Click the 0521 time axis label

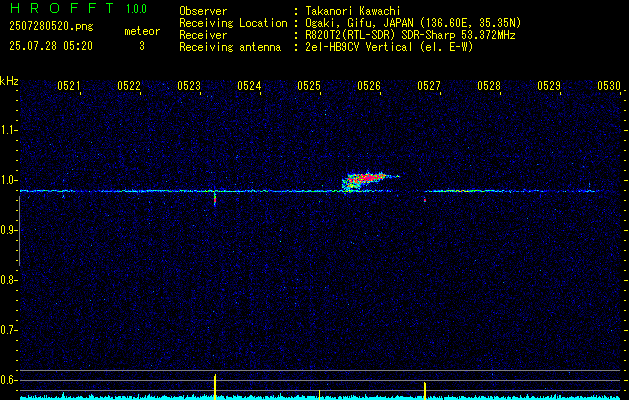69,85
